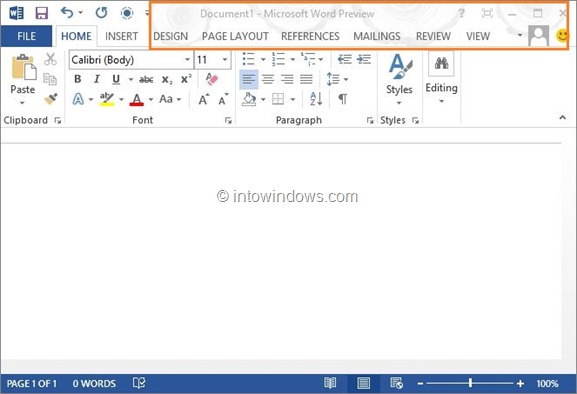577x394 pixels.
Task: Undo the last action
Action: tap(67, 13)
